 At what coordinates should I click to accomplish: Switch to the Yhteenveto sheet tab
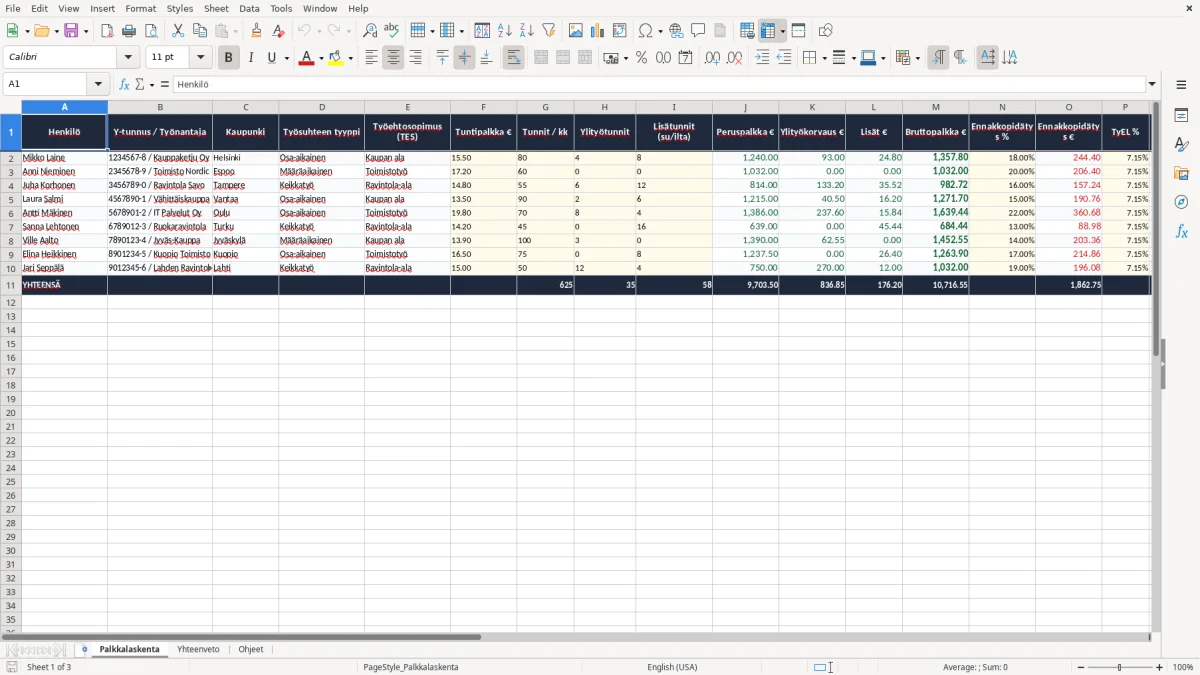[198, 649]
